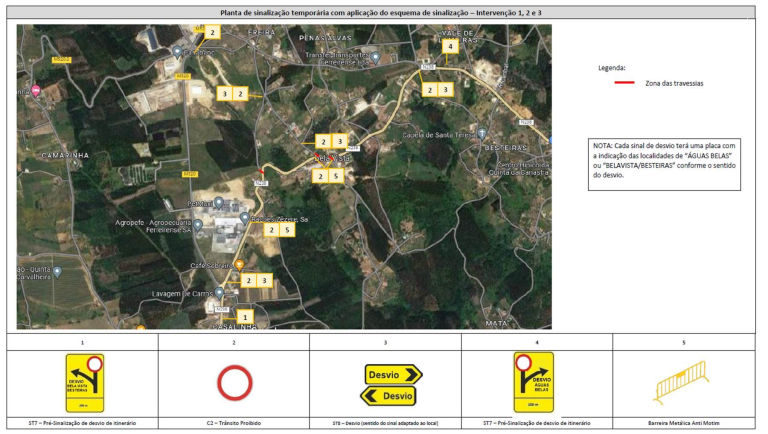Click the Agropefe Agropecuária map pin
Viewport: 768px width, 434px height.
pos(198,224)
